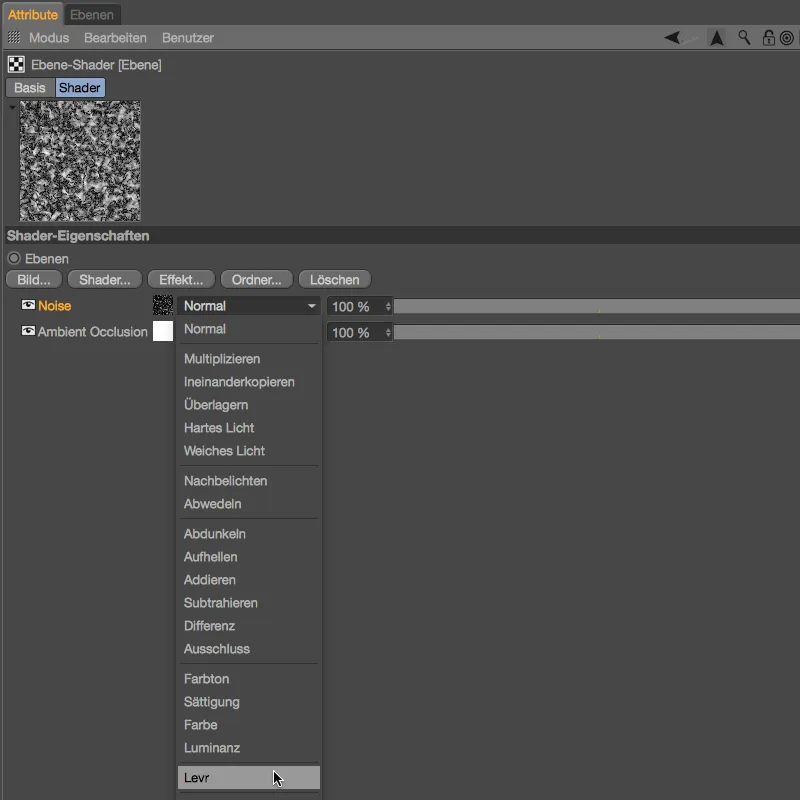The height and width of the screenshot is (800, 800).
Task: Click the target new attribute manager icon
Action: [x=787, y=38]
